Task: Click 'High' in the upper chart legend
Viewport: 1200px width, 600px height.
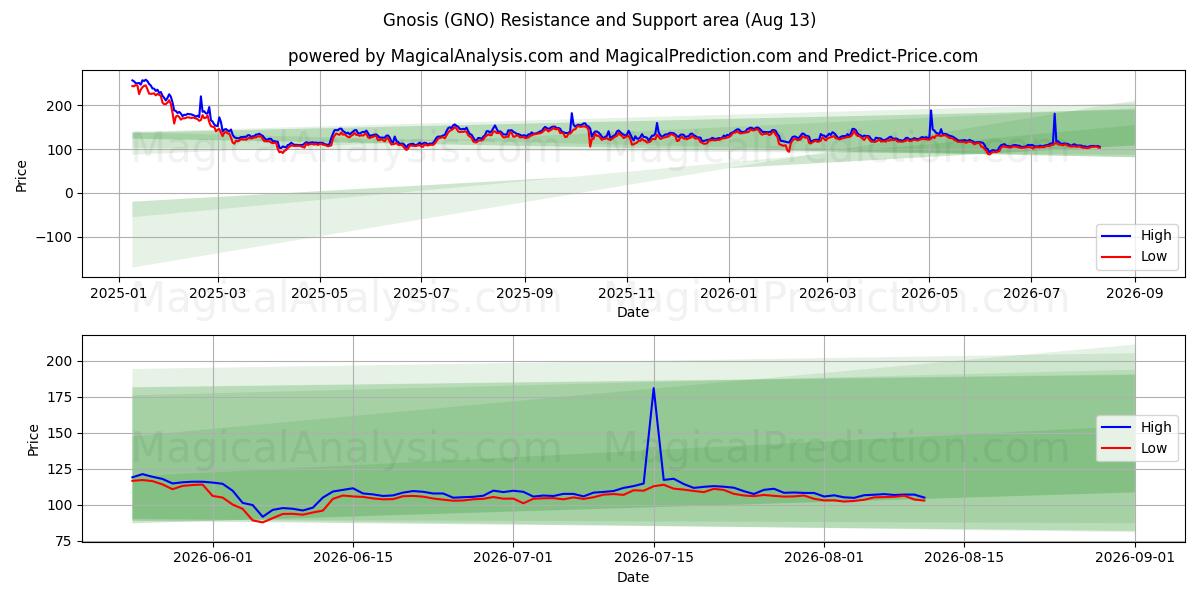Action: point(1156,236)
